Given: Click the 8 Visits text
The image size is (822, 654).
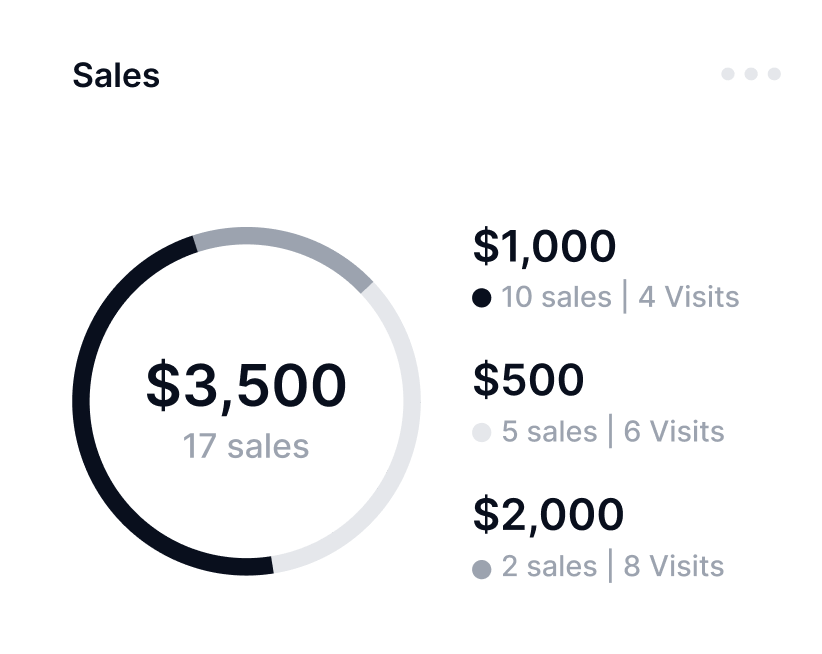Looking at the screenshot, I should [674, 566].
